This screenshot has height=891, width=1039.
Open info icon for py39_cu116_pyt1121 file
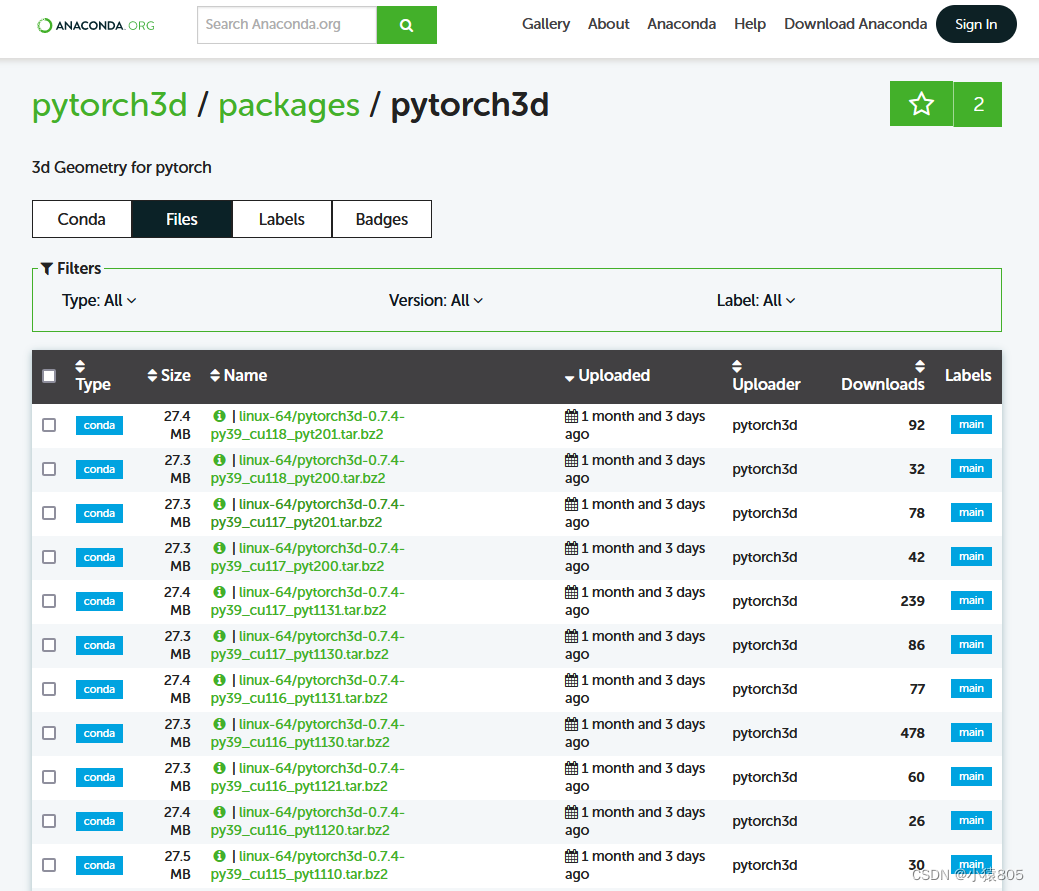219,768
